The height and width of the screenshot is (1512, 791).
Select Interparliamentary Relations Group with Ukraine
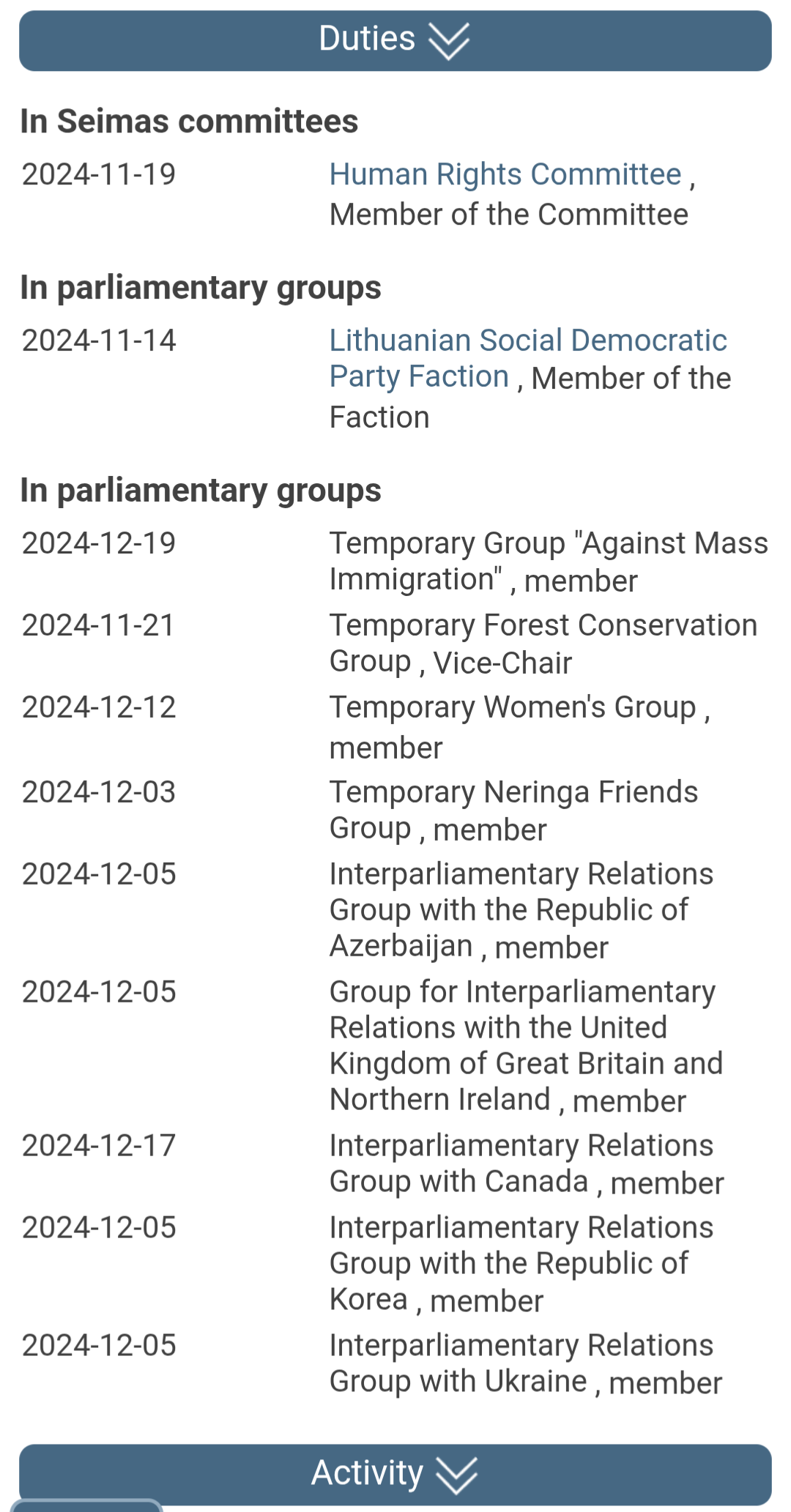525,1364
